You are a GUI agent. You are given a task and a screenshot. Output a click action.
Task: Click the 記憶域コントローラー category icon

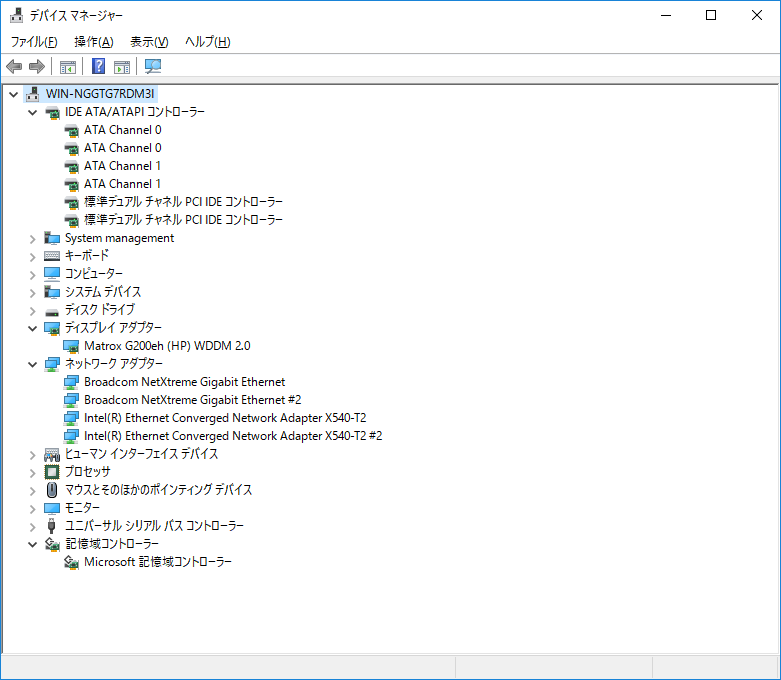coord(52,544)
